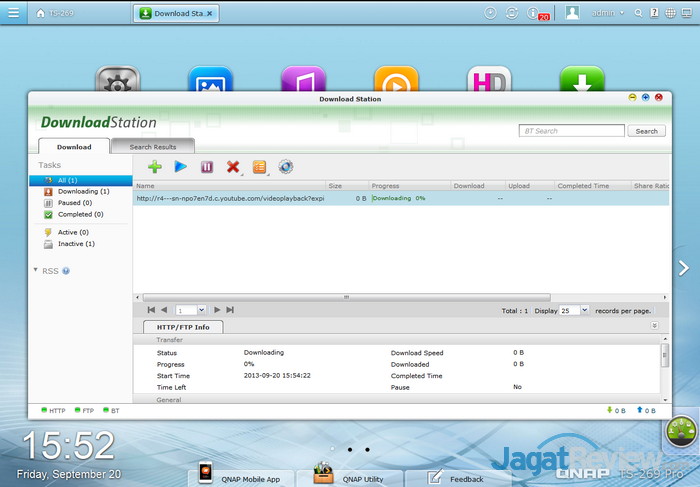The height and width of the screenshot is (487, 700).
Task: Open the main menu hamburger icon
Action: [13, 13]
